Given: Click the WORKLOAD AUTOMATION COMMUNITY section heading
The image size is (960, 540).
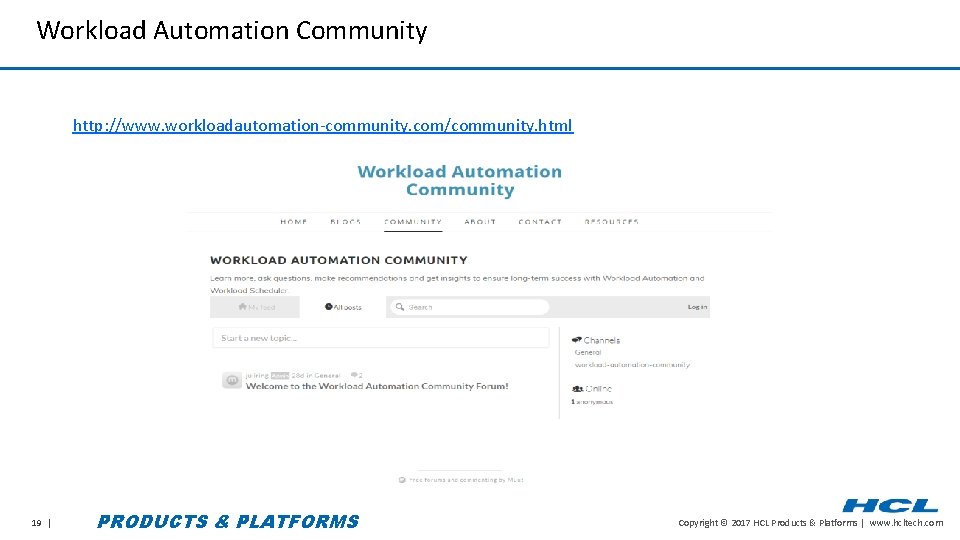Looking at the screenshot, I should pos(339,260).
